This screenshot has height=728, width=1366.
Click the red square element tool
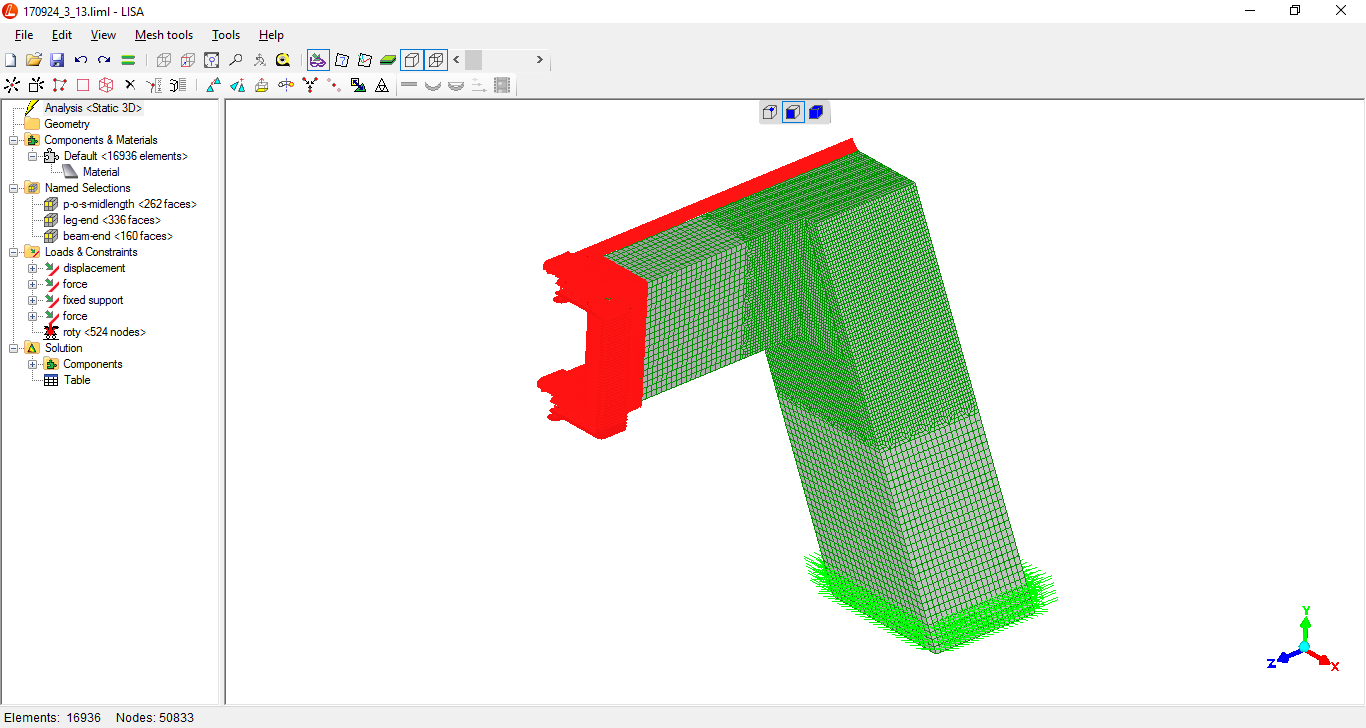[83, 85]
